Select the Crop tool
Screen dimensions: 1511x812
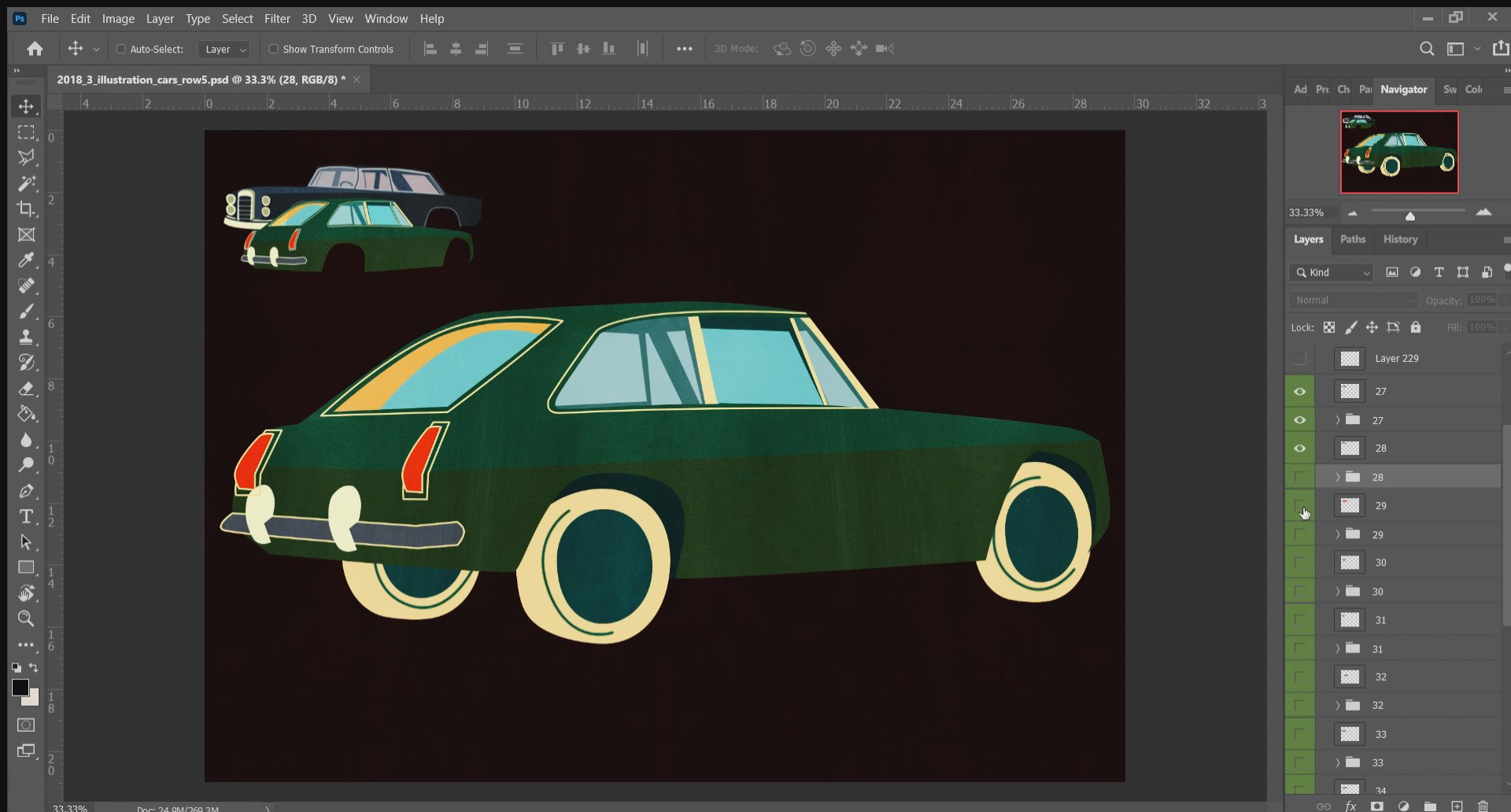[26, 209]
